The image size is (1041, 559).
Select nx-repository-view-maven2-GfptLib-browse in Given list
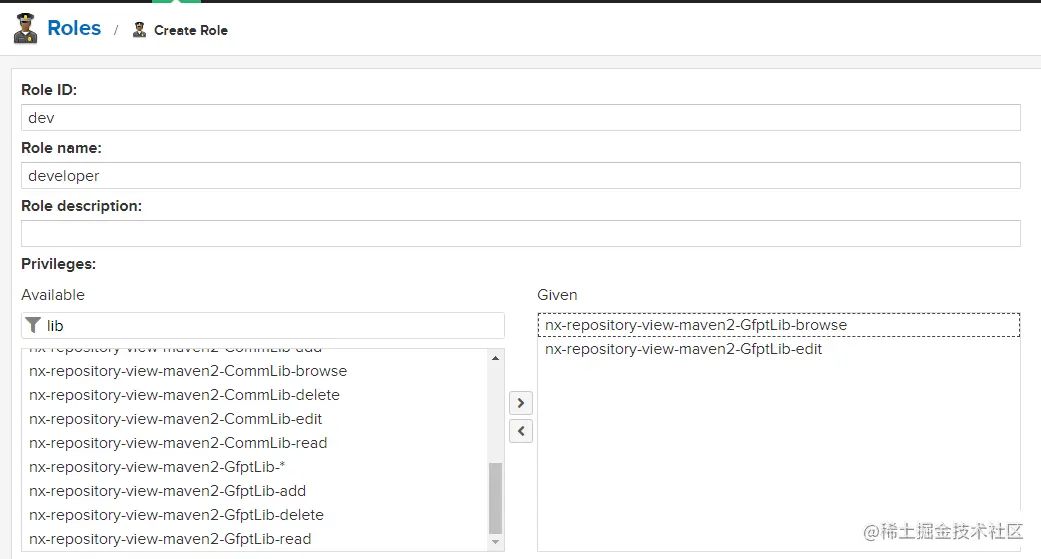(x=779, y=325)
